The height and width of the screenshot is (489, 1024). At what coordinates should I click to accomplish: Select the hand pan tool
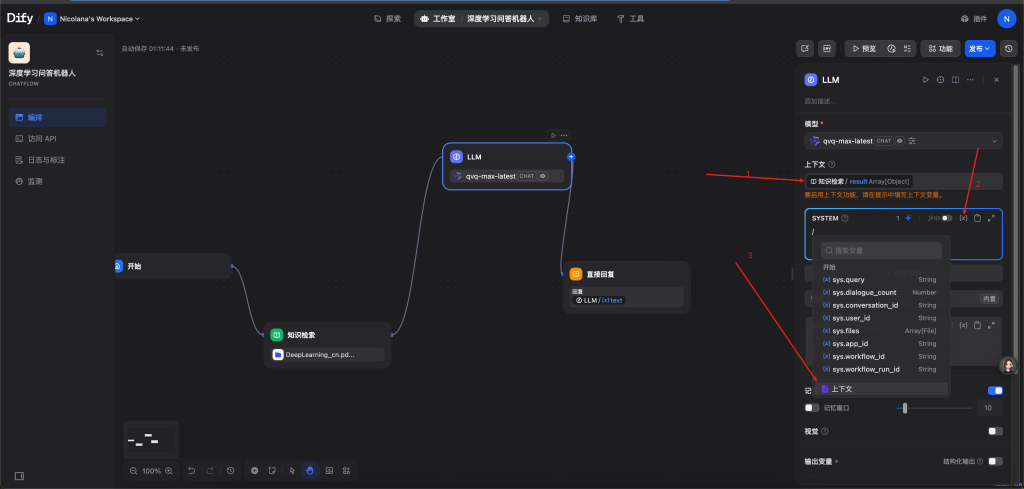click(310, 470)
